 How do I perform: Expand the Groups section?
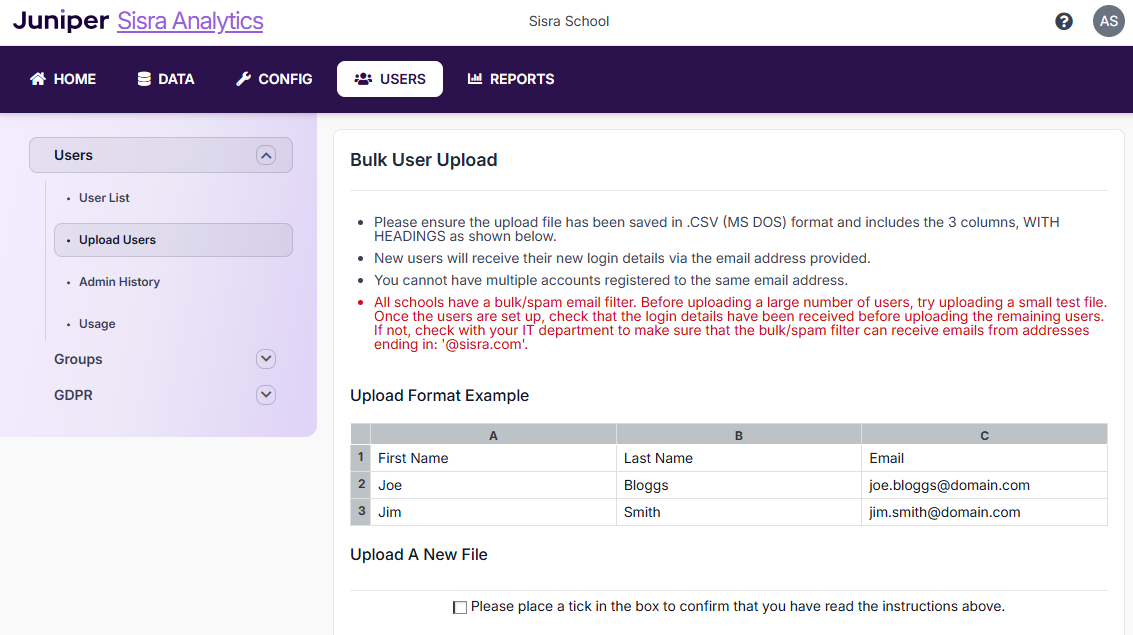[x=265, y=359]
